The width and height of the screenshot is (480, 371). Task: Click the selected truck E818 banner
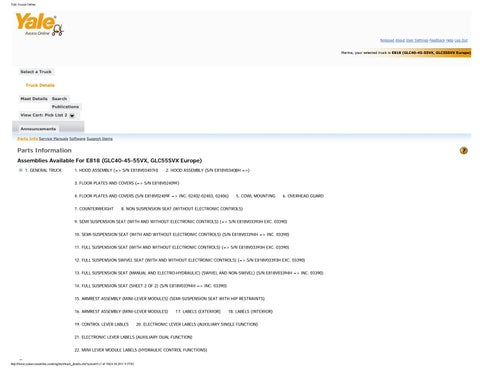[431, 53]
